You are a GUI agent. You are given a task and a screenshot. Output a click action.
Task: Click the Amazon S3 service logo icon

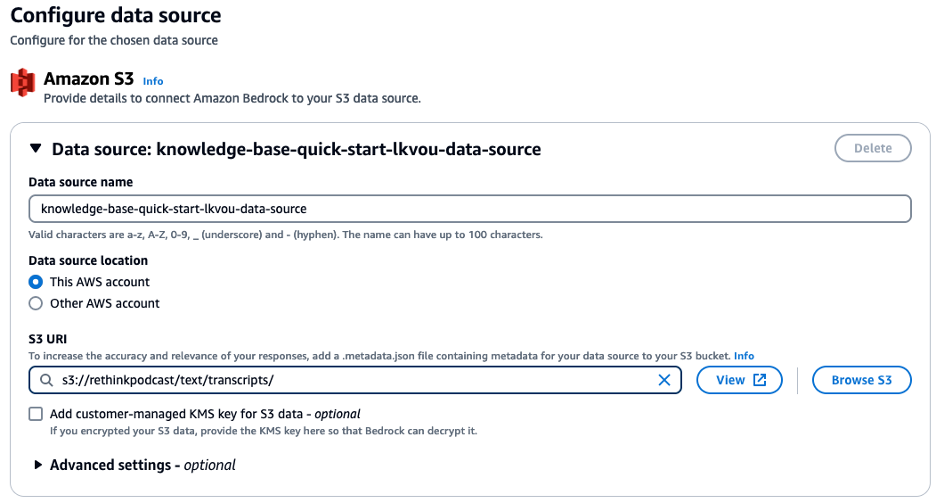tap(23, 82)
